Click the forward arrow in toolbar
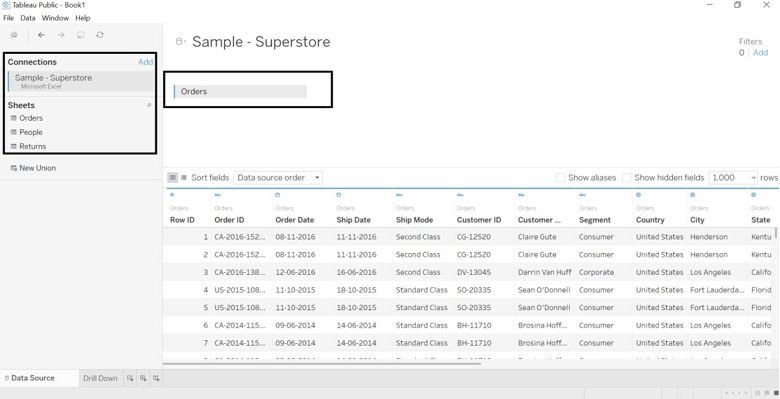780x399 pixels. point(61,35)
